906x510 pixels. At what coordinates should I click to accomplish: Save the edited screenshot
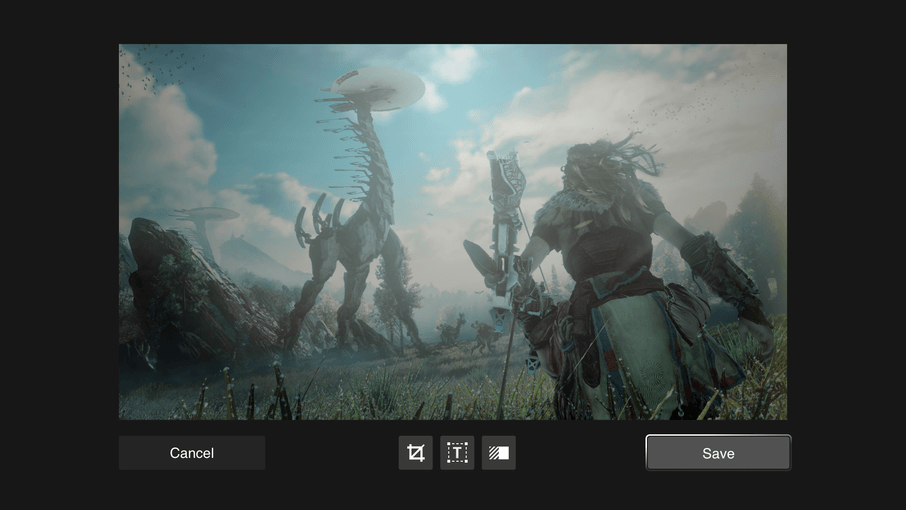tap(718, 453)
